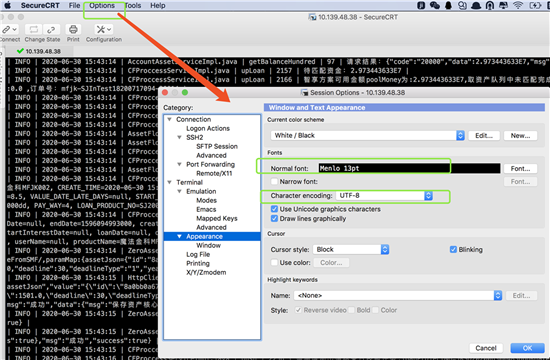Toggle the Bold style checkbox
This screenshot has width=550, height=360.
point(351,310)
